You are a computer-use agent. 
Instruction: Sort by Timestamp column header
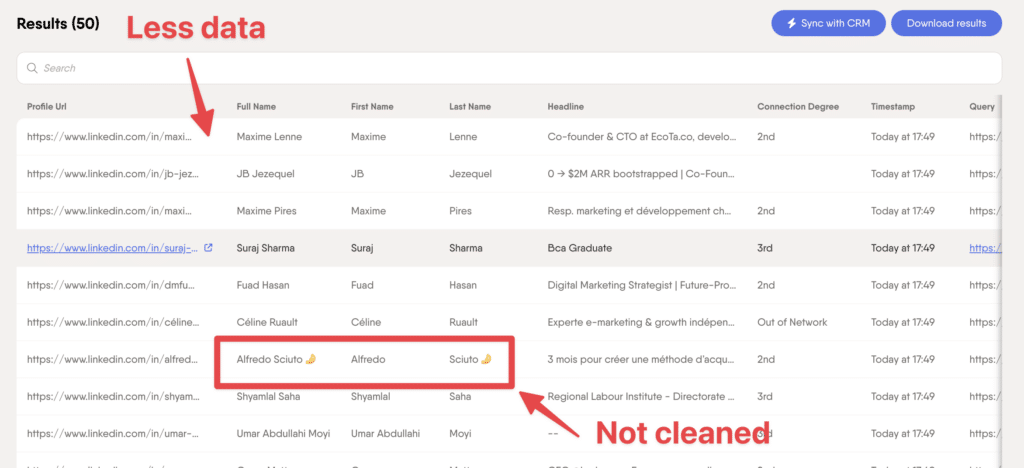point(893,106)
